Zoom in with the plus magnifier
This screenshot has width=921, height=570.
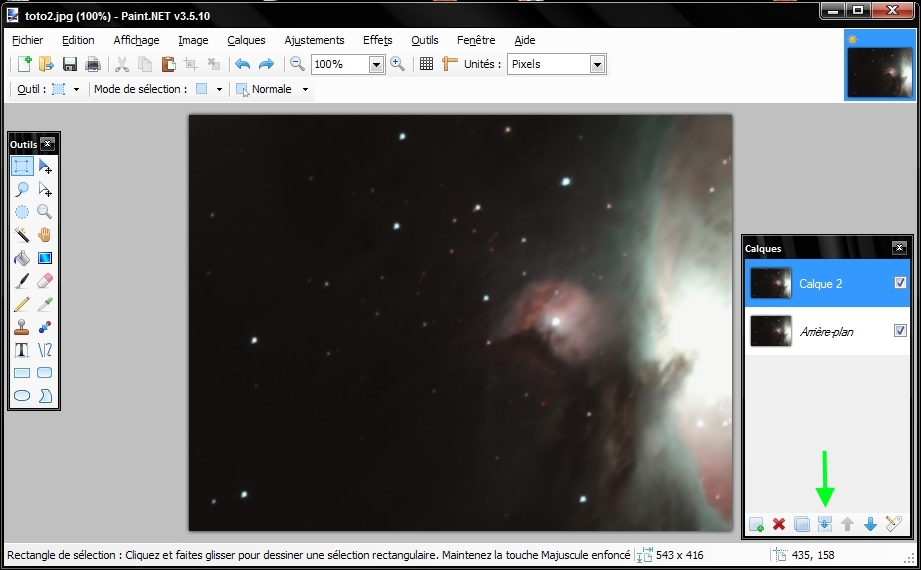pos(398,63)
